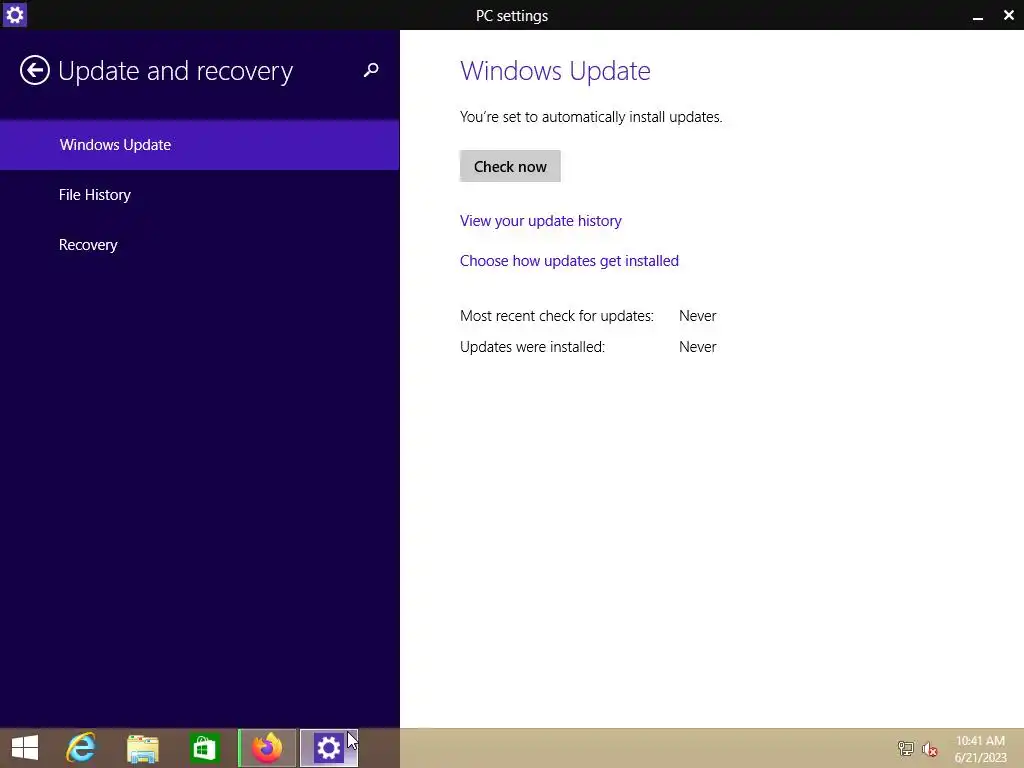This screenshot has height=768, width=1024.
Task: Click "You're set to automatically install updates."
Action: (591, 117)
